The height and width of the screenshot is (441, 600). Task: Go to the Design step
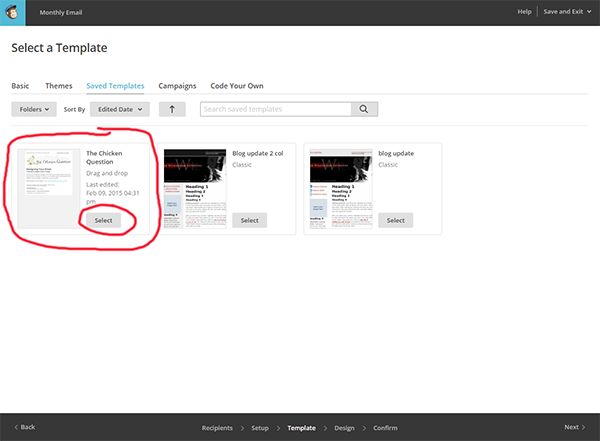(344, 428)
